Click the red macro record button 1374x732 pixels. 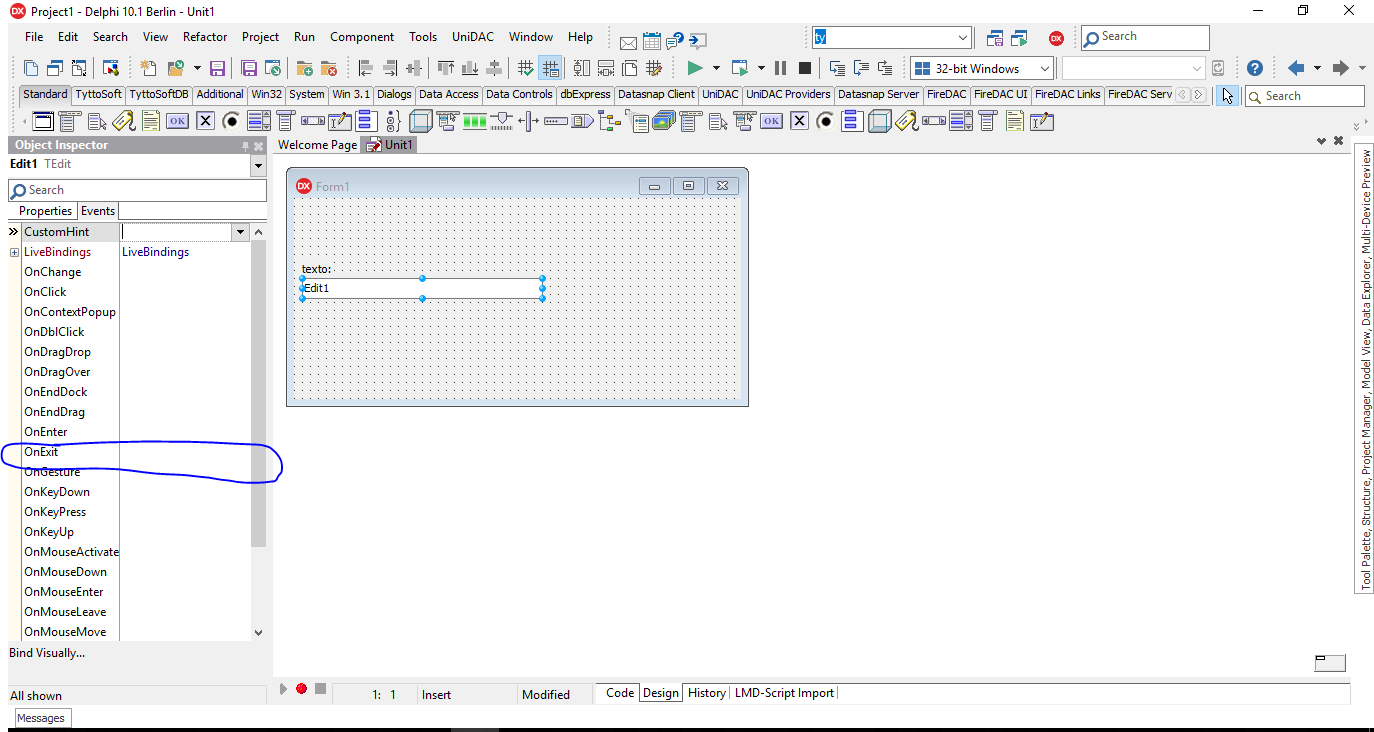[x=301, y=689]
